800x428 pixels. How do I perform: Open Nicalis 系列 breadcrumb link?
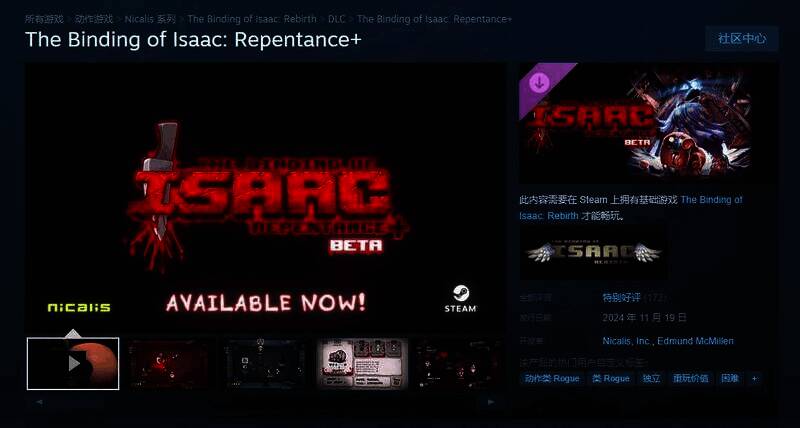[151, 19]
